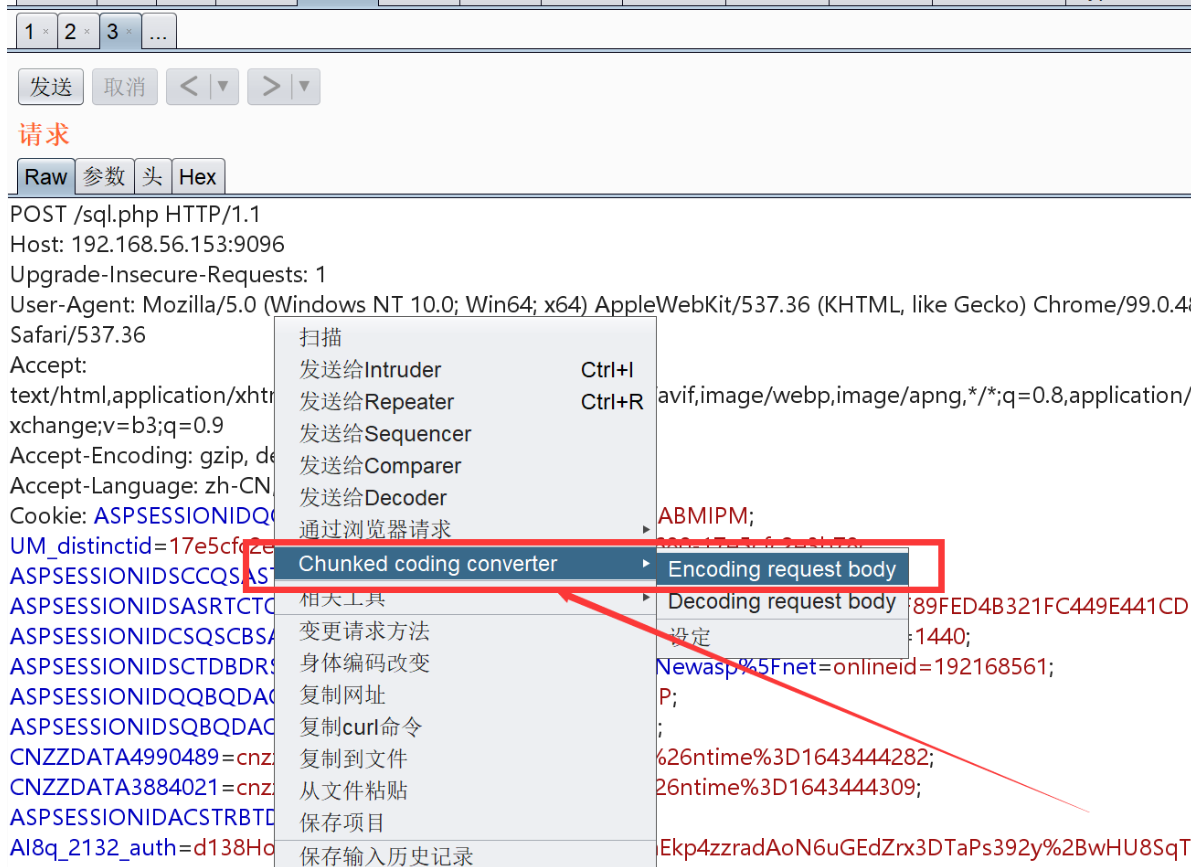This screenshot has height=867, width=1191.
Task: Select Encoding request body
Action: (x=782, y=569)
